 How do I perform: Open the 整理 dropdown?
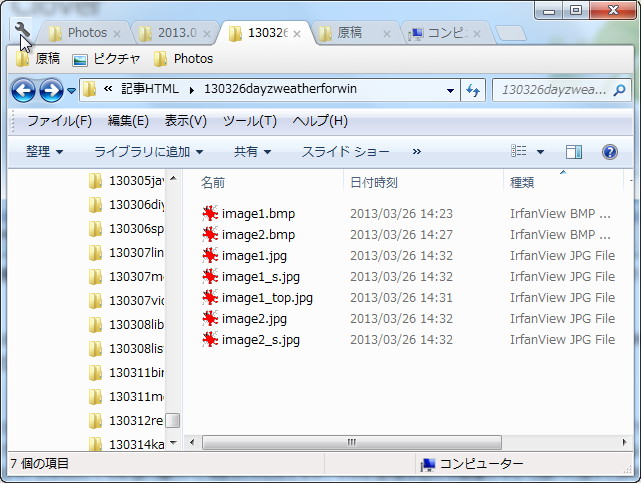tap(45, 152)
